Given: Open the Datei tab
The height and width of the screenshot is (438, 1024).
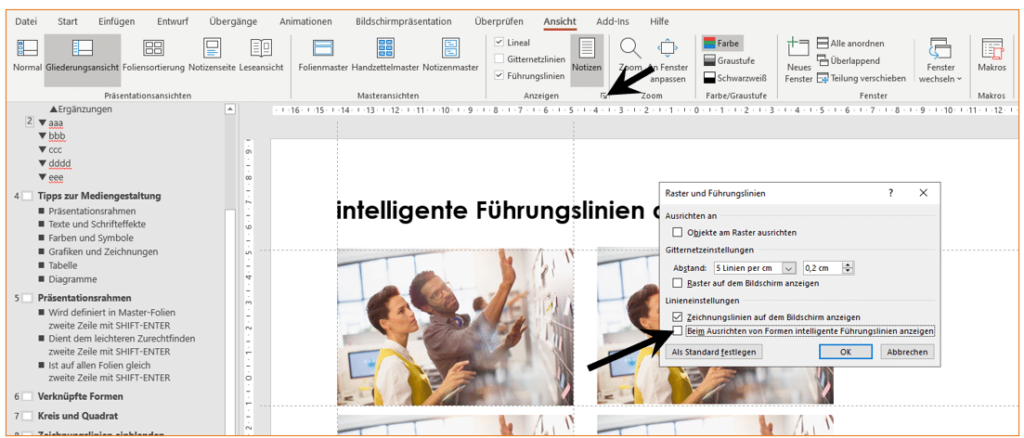Looking at the screenshot, I should 26,21.
